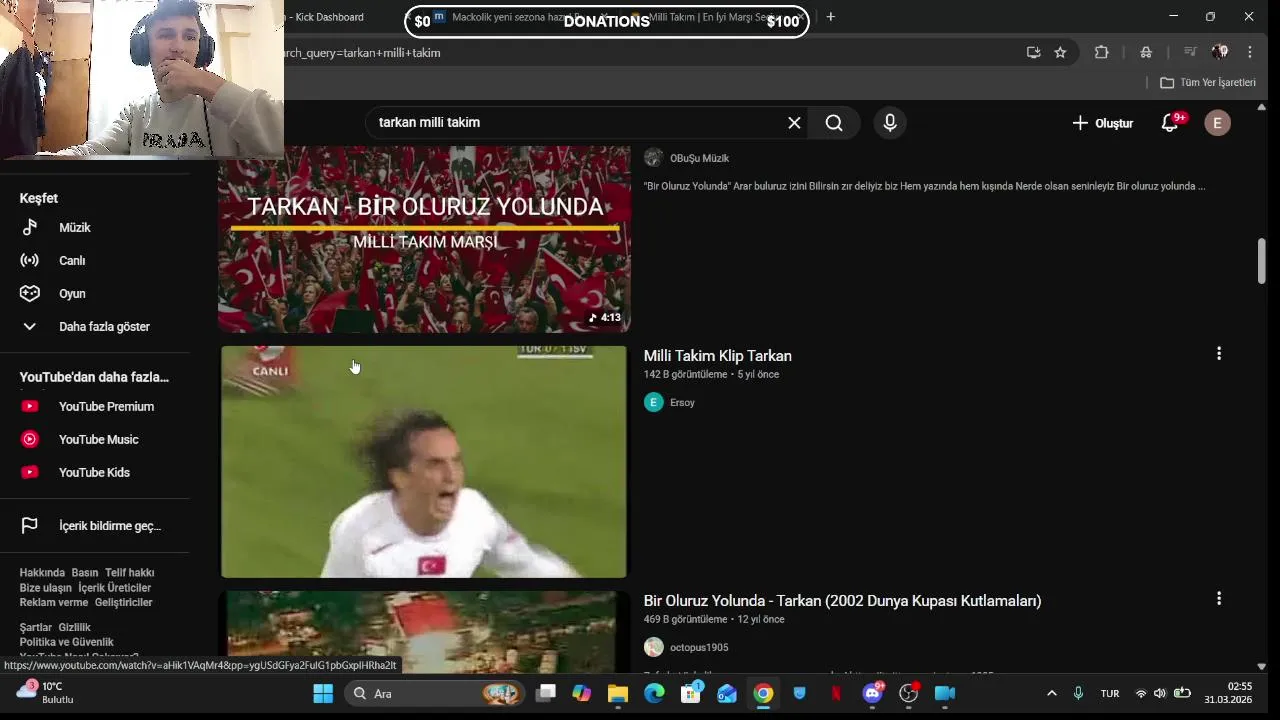This screenshot has height=720, width=1280.
Task: Open File Explorer from taskbar
Action: click(618, 694)
